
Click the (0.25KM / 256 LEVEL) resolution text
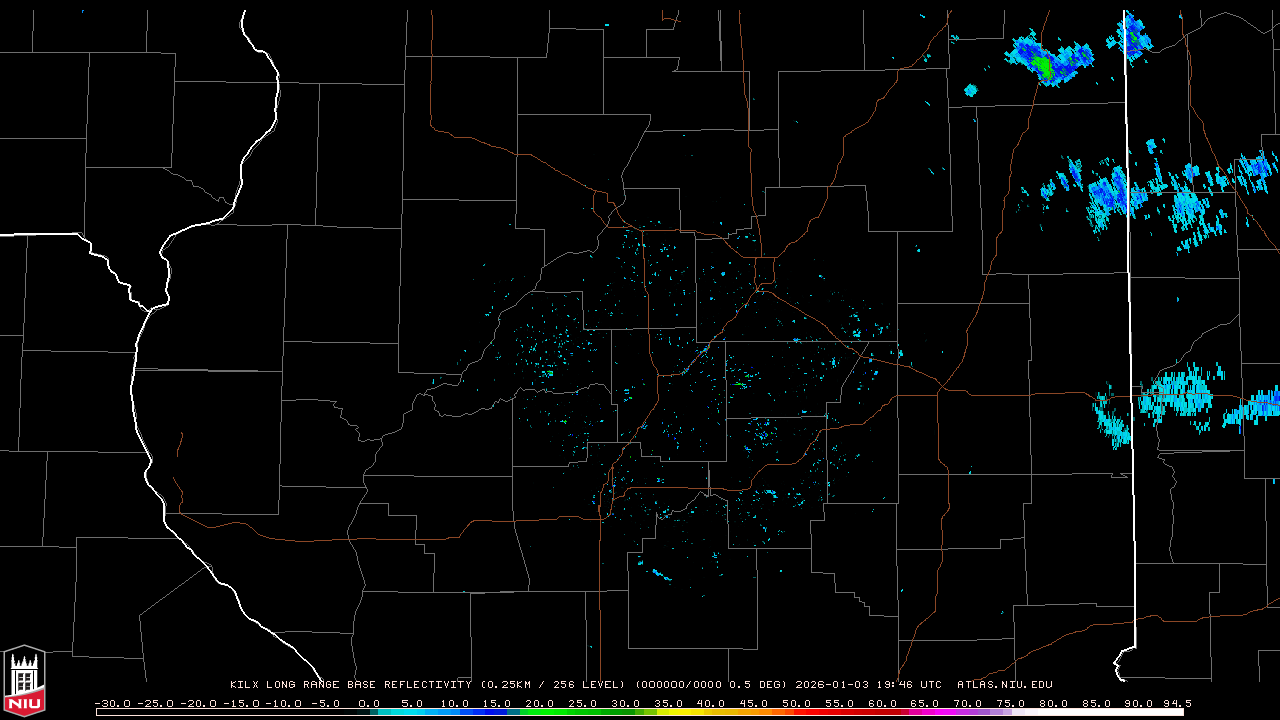(554, 685)
